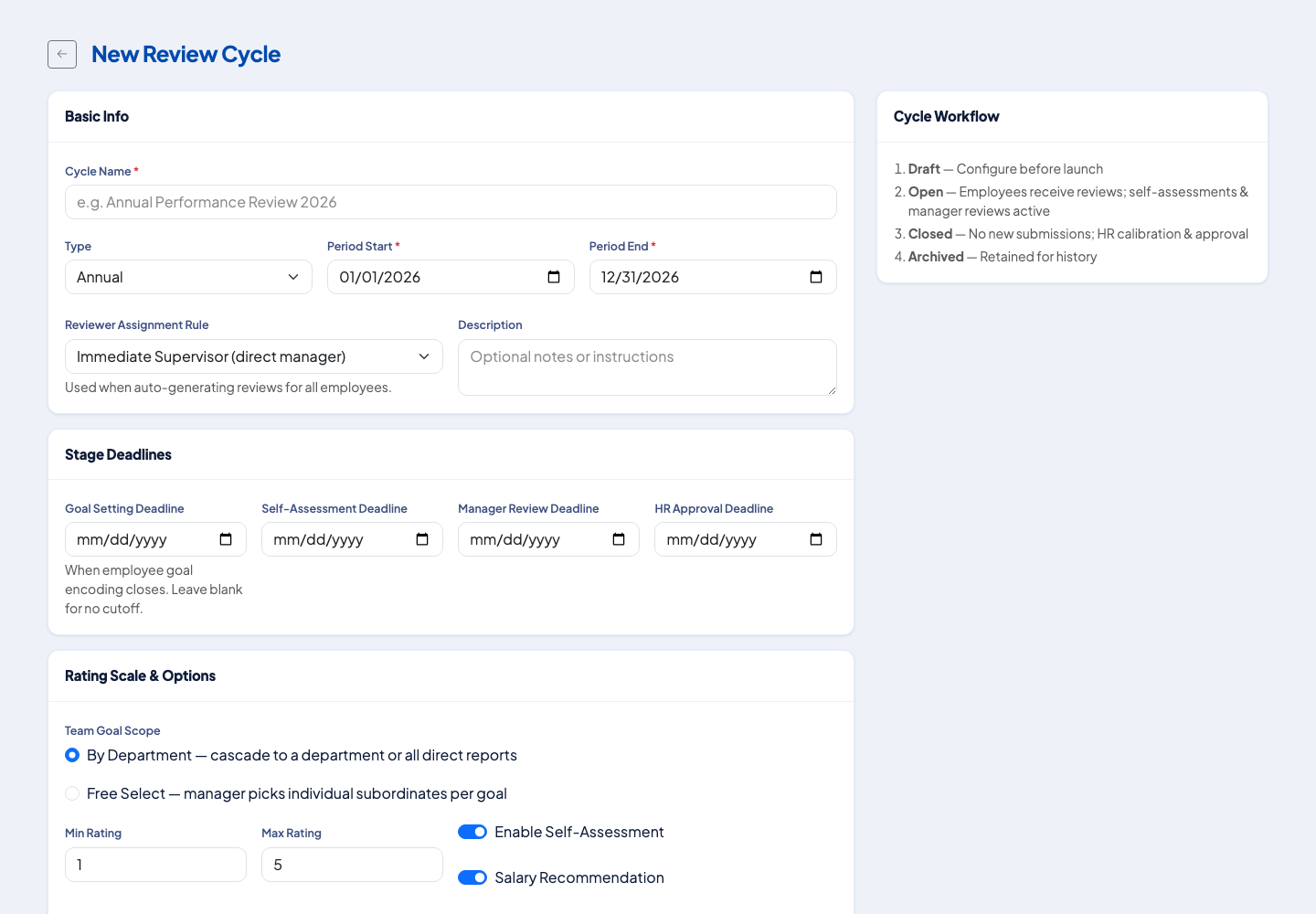
Task: Open the Type dropdown showing Annual
Action: (188, 277)
